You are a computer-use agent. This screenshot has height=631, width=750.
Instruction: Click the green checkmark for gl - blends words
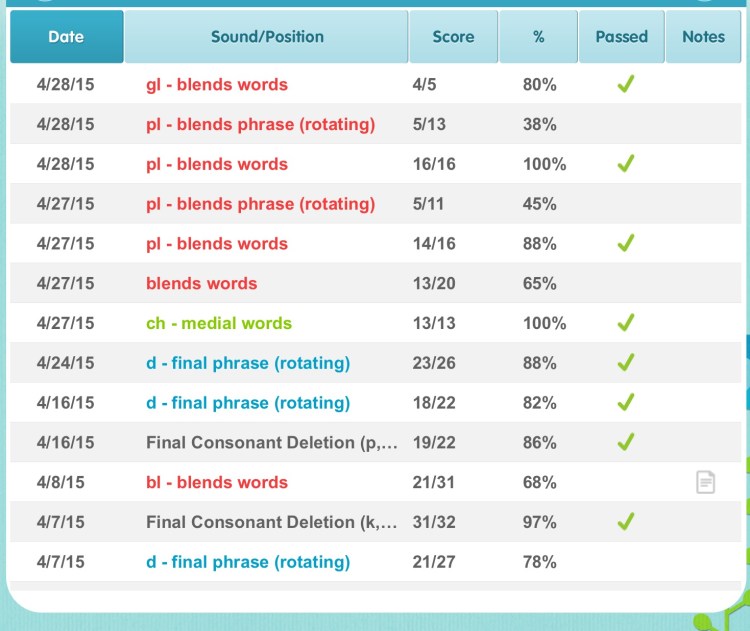625,85
